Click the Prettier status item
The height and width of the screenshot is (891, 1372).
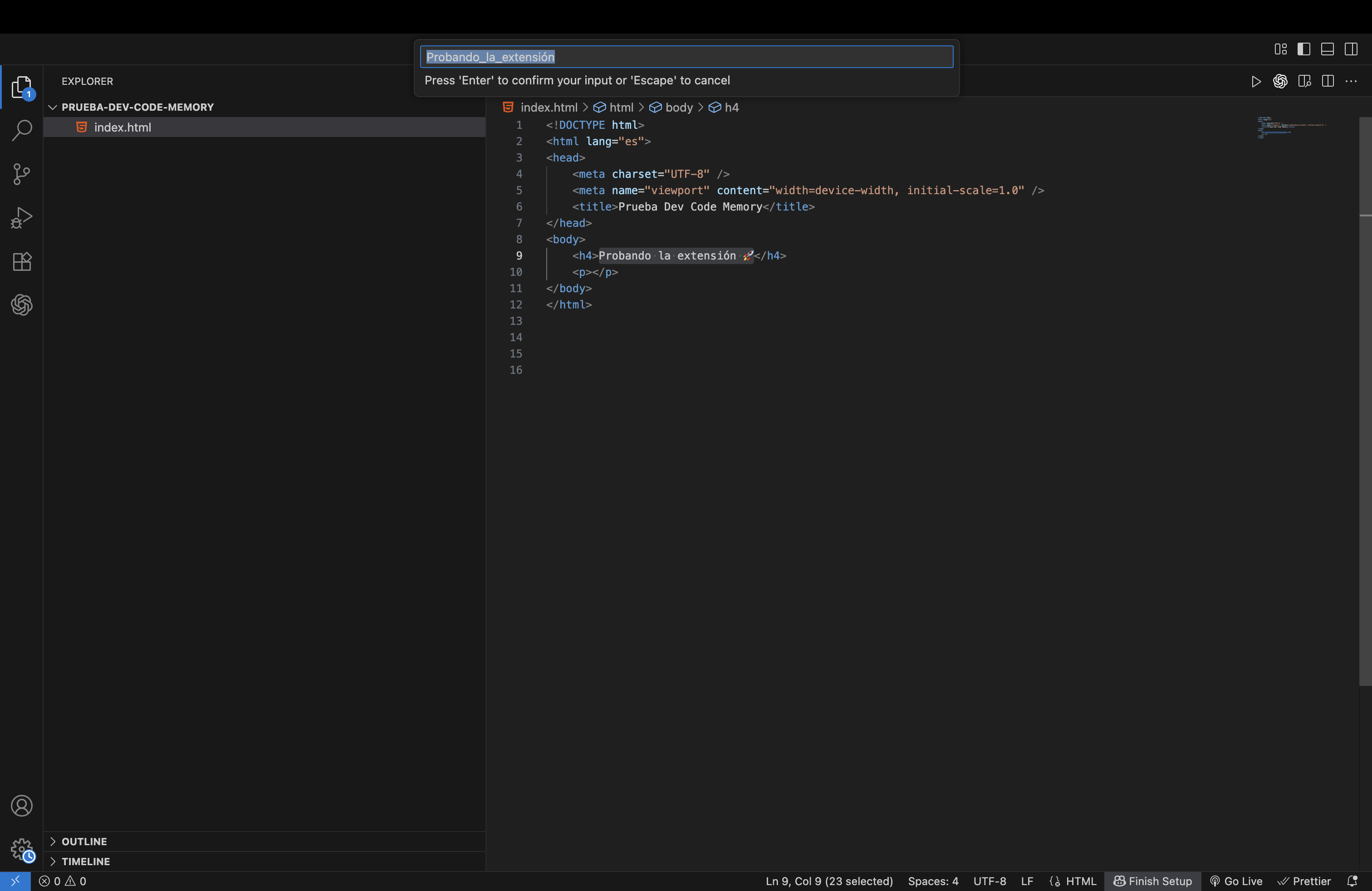(x=1304, y=881)
